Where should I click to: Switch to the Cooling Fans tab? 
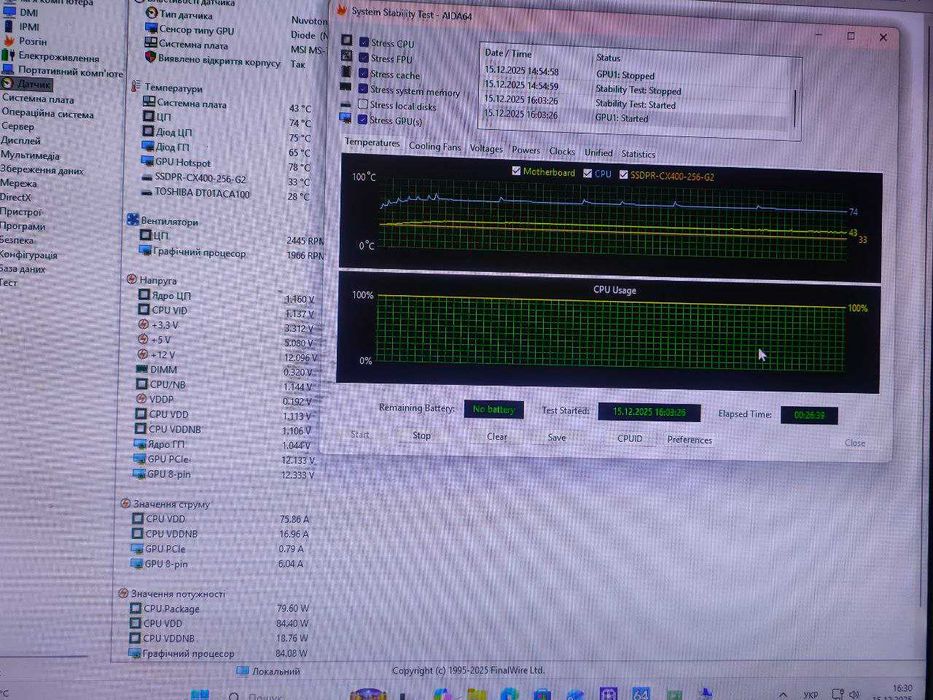(x=435, y=146)
